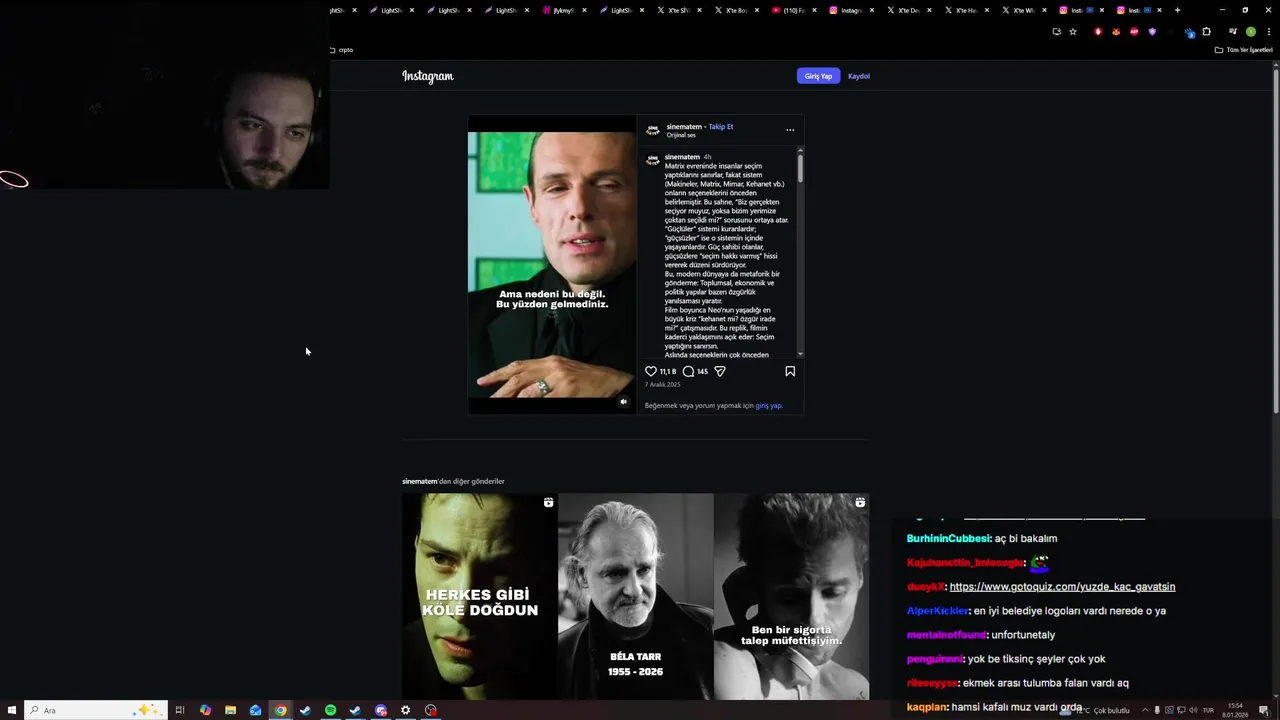Open the green profile avatar in toolbar
Viewport: 1280px width, 720px height.
1251,32
